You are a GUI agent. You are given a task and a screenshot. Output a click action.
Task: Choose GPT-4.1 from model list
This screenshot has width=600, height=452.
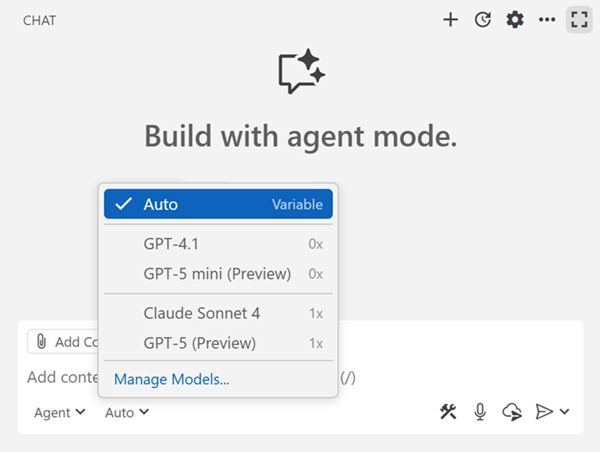tap(218, 244)
